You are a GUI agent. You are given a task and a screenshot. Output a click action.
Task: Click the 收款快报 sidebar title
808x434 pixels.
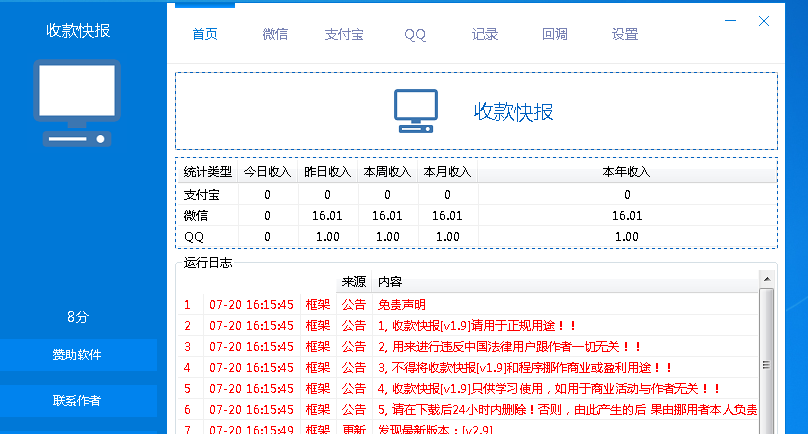(x=78, y=30)
